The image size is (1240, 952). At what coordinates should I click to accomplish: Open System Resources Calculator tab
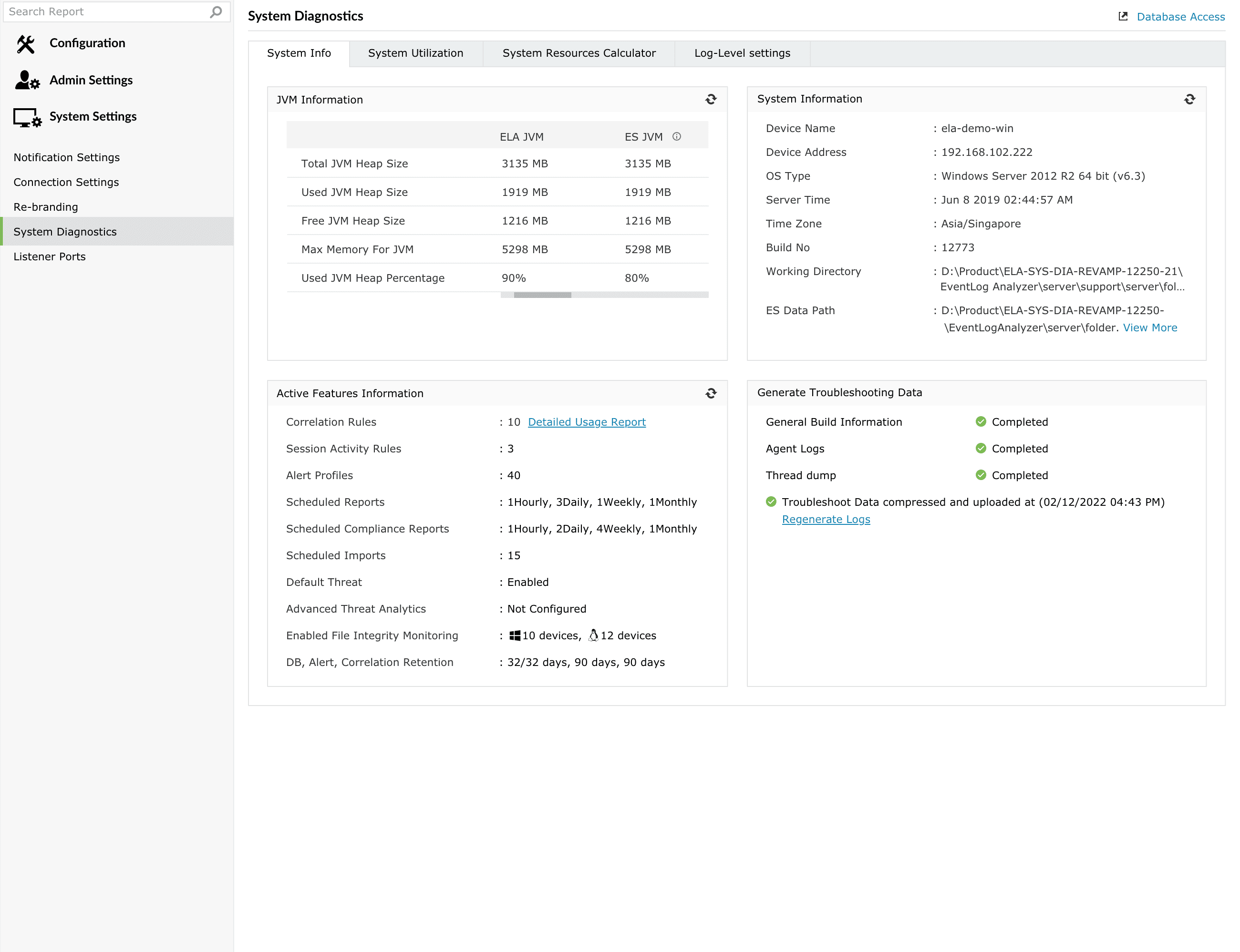click(579, 53)
